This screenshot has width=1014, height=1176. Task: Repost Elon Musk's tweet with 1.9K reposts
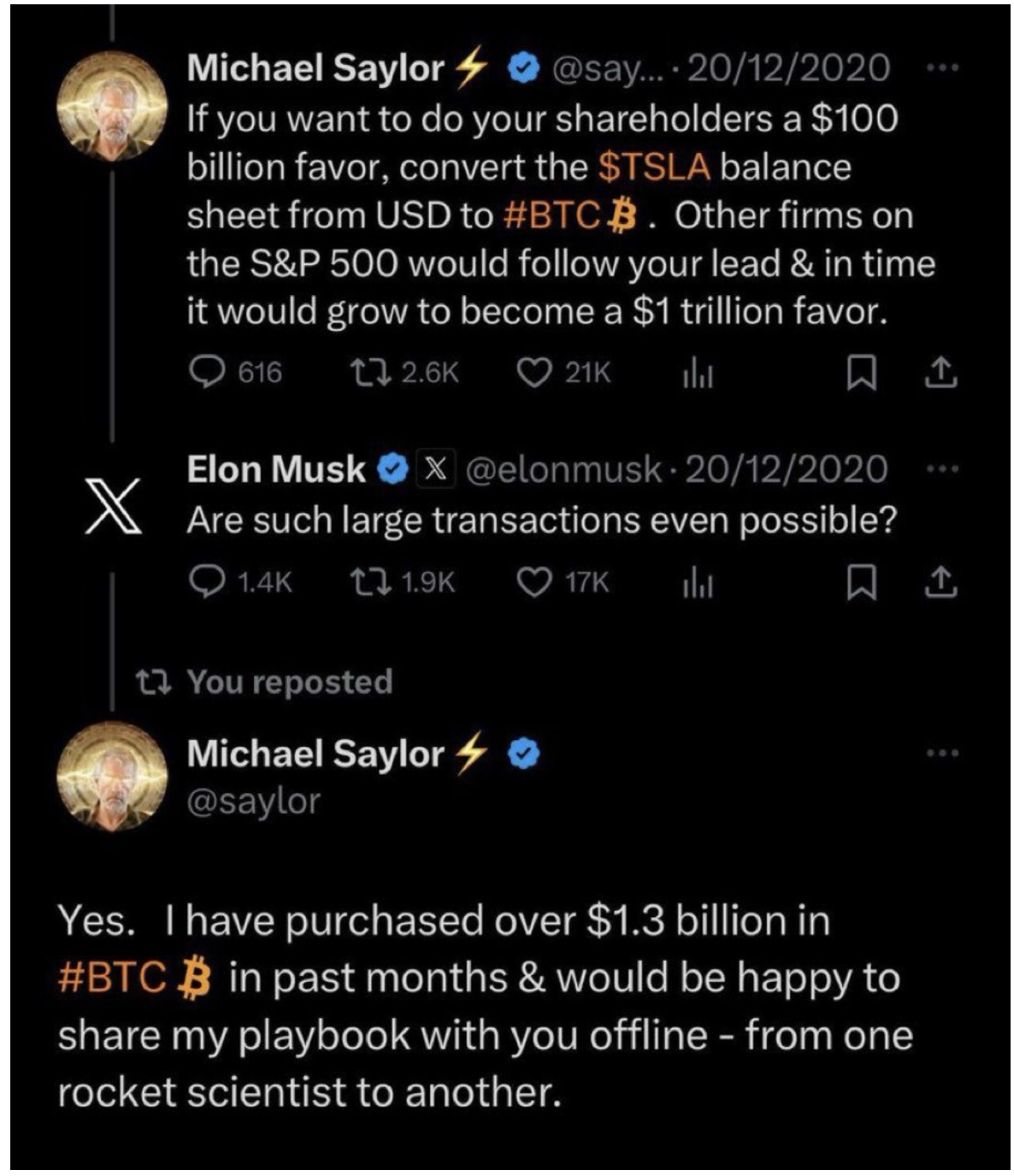371,582
